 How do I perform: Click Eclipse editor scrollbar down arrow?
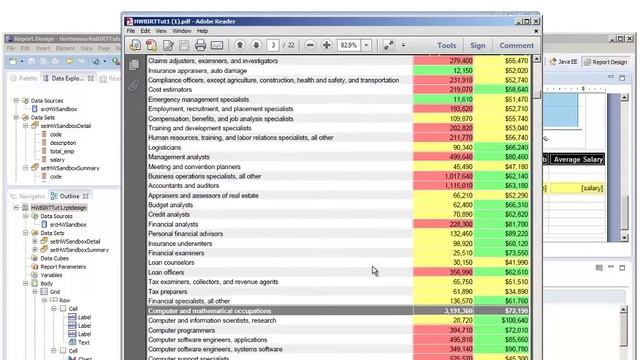[624, 238]
